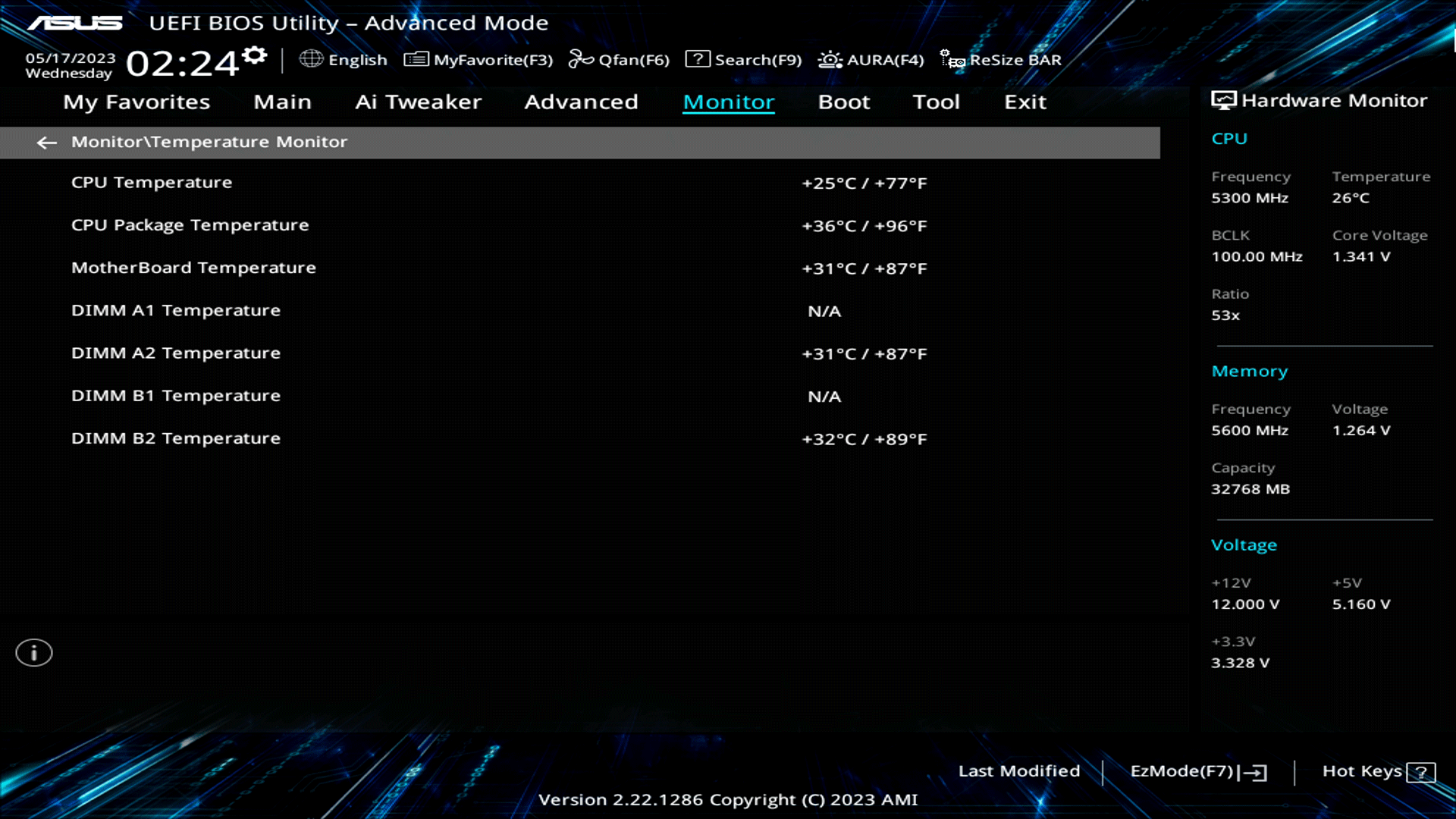
Task: Click the info icon at bottom left
Action: coord(33,652)
